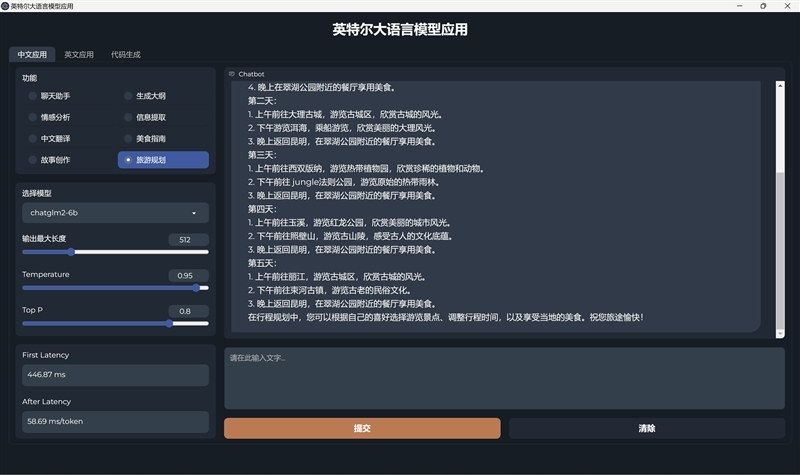Click the 输出最大长度 slider handle

[71, 252]
